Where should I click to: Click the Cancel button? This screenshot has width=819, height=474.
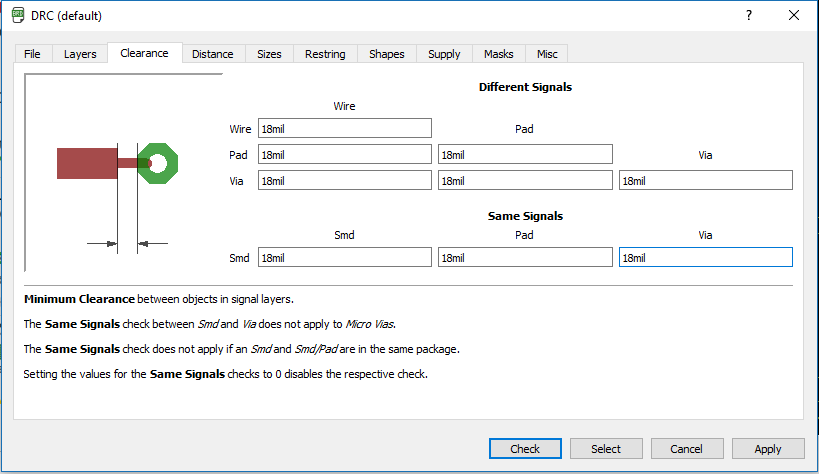click(x=686, y=449)
